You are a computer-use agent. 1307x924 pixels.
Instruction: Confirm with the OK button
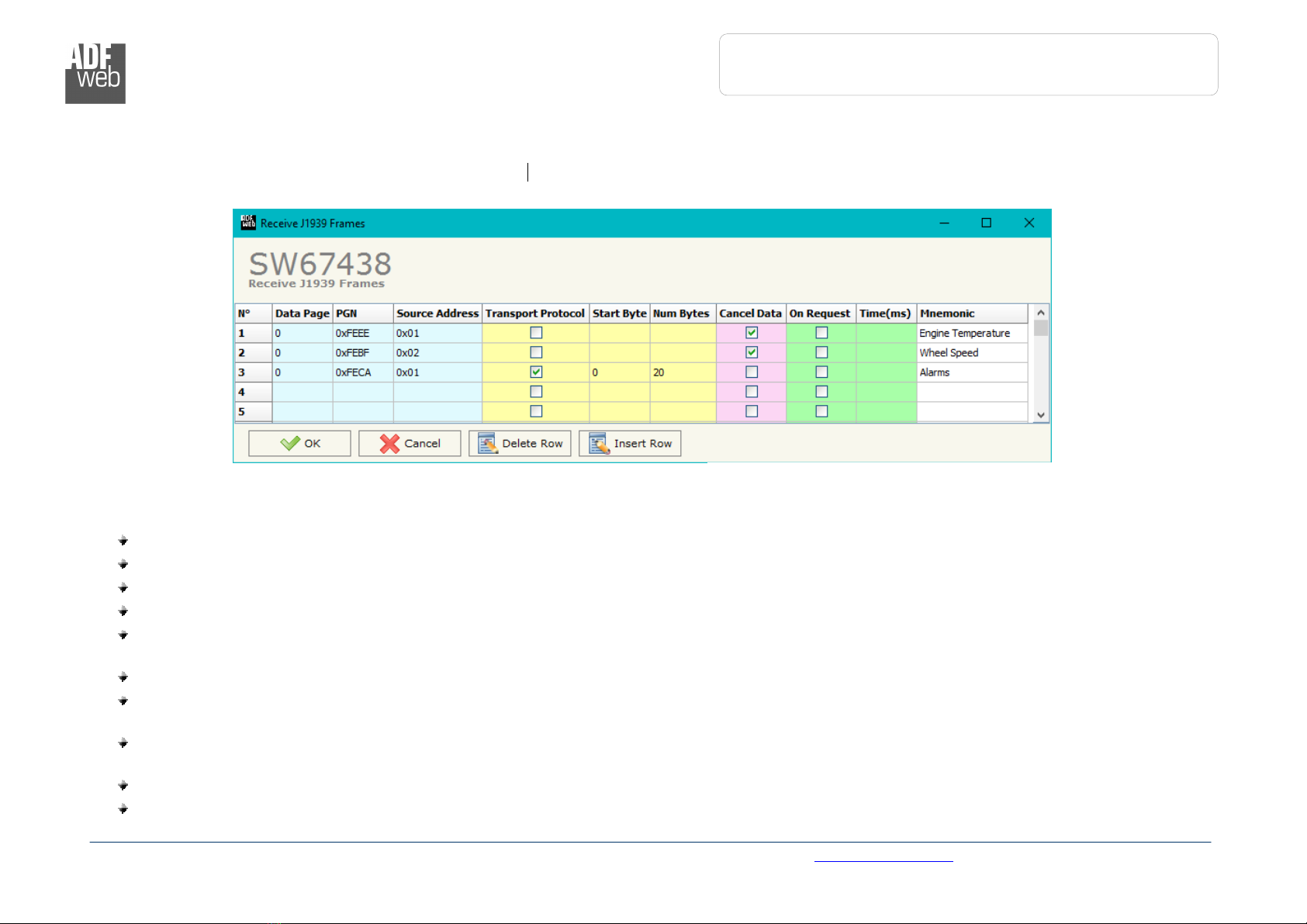click(299, 443)
